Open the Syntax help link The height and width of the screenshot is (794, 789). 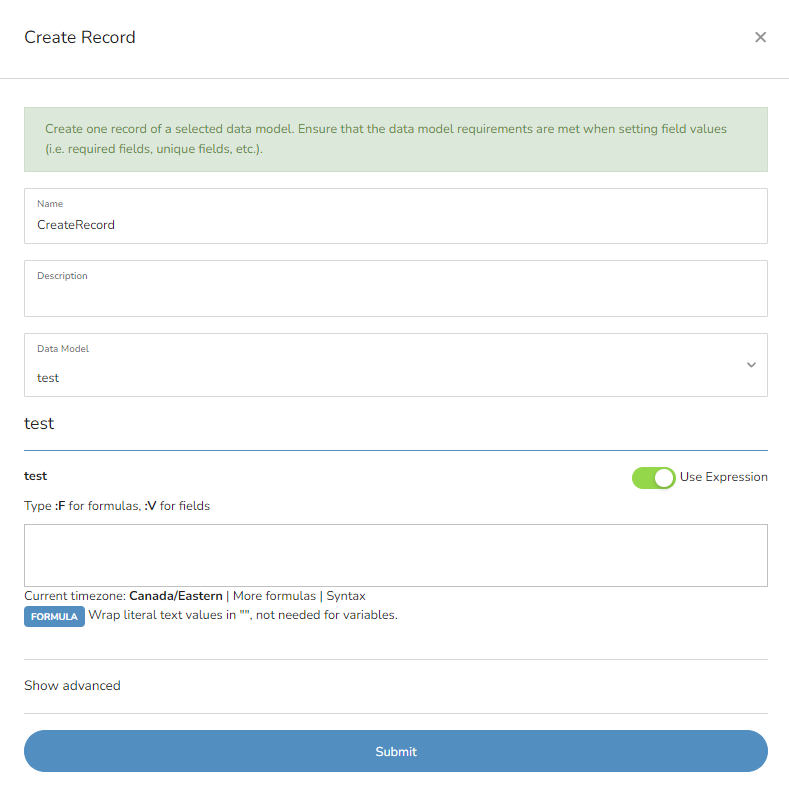(x=346, y=596)
